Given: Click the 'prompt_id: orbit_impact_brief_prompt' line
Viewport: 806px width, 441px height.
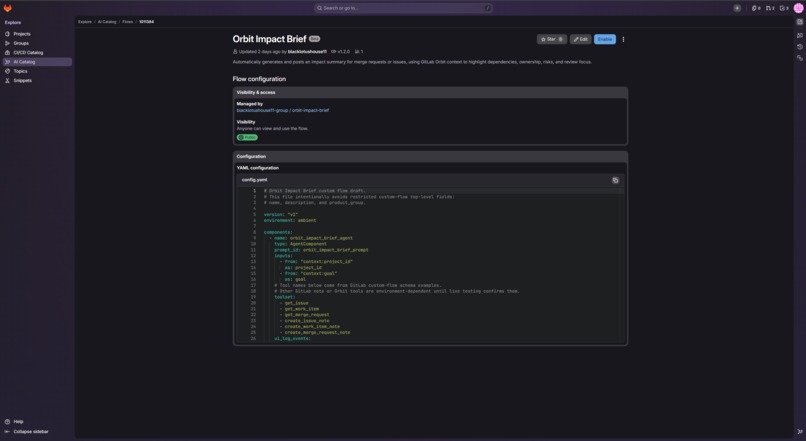Looking at the screenshot, I should coord(321,250).
